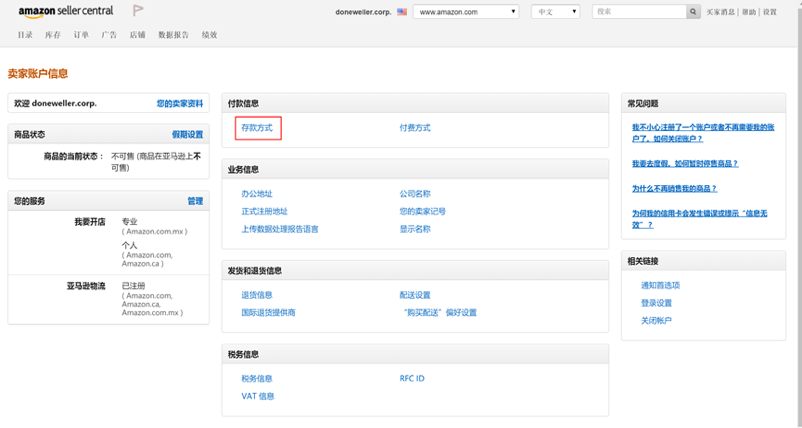Click the 卖家账户信息 page heading
Image resolution: width=802 pixels, height=428 pixels.
point(38,74)
